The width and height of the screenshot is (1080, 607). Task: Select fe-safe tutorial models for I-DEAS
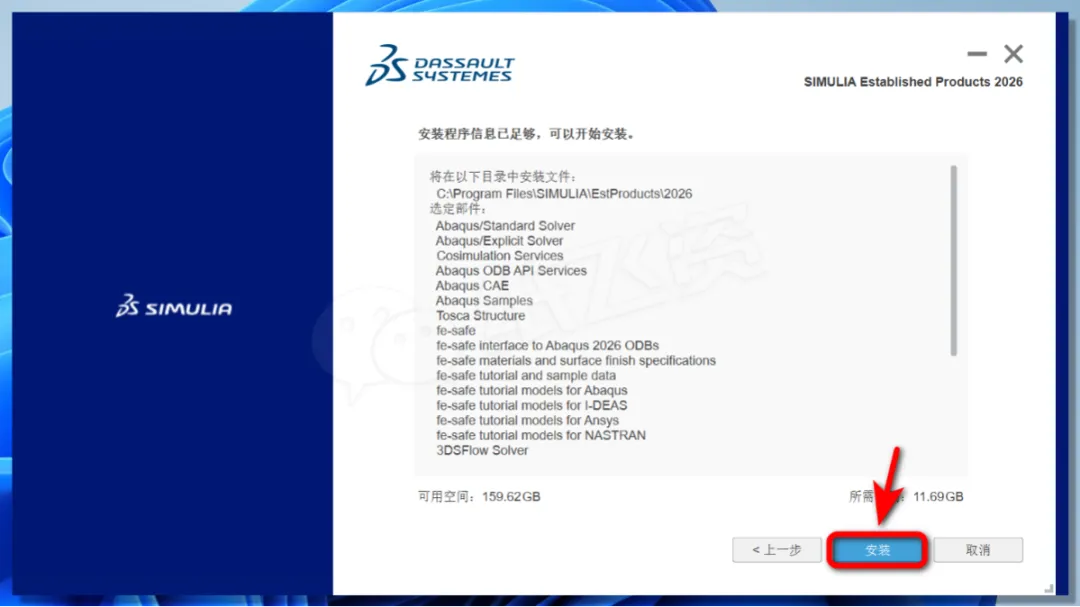(x=532, y=406)
